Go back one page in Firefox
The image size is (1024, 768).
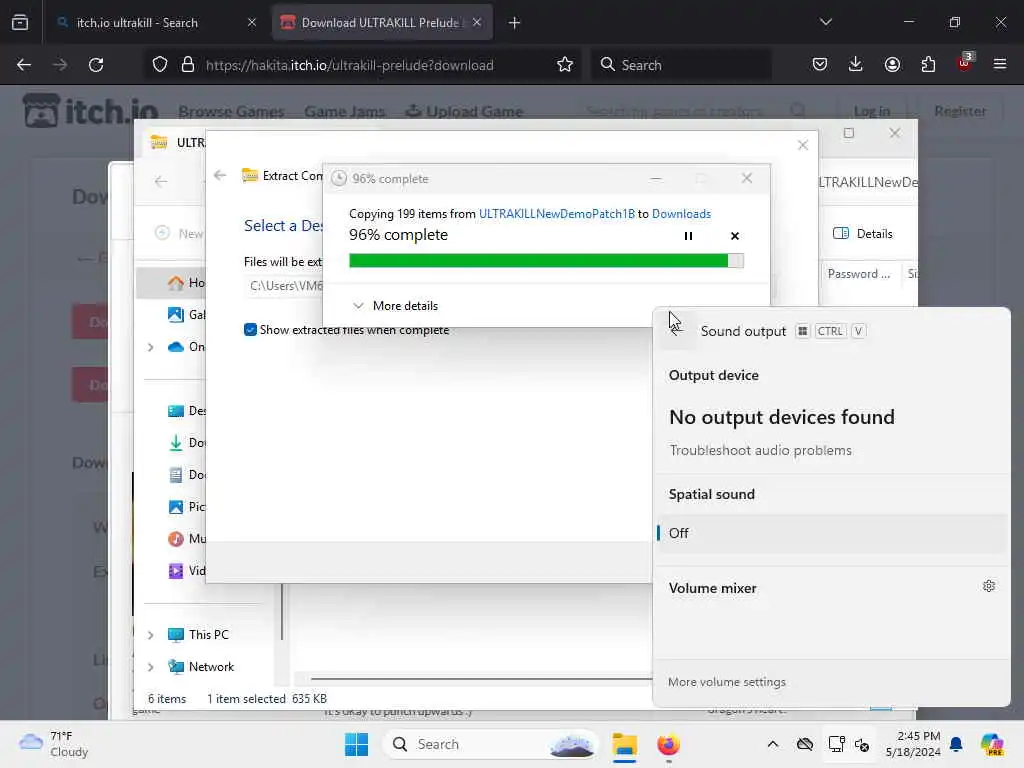tap(24, 65)
